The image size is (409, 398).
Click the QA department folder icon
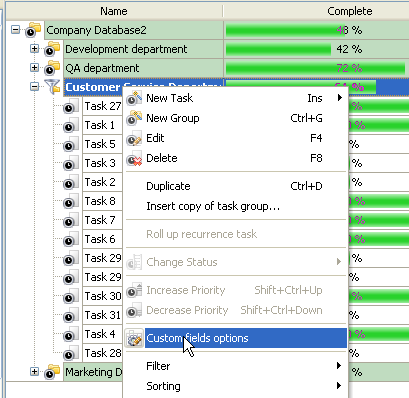click(52, 68)
